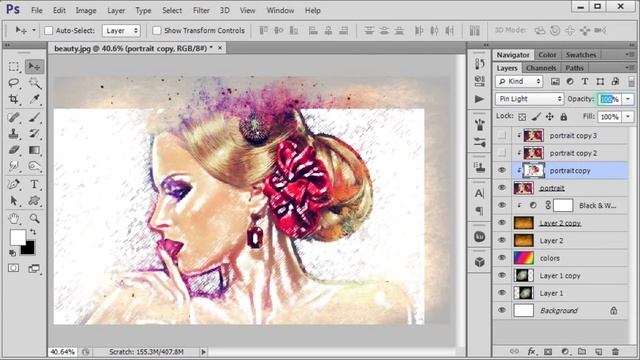Open the status bar info arrow
The height and width of the screenshot is (360, 640).
pos(203,351)
